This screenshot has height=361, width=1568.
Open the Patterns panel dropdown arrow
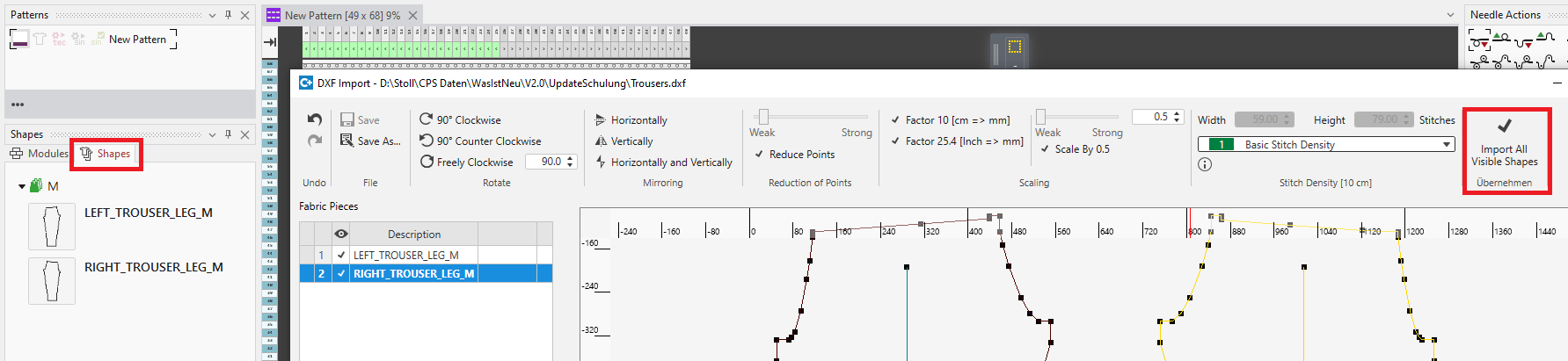(x=212, y=15)
